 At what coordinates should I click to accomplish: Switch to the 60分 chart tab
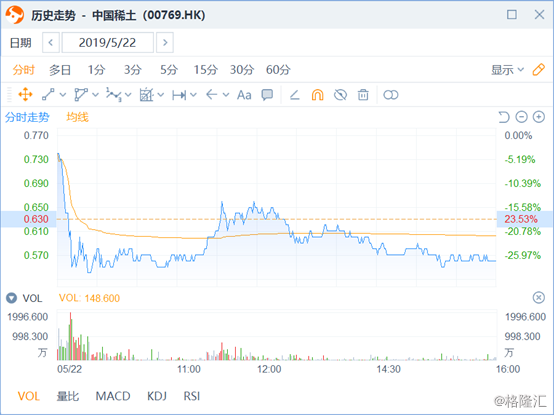(278, 70)
